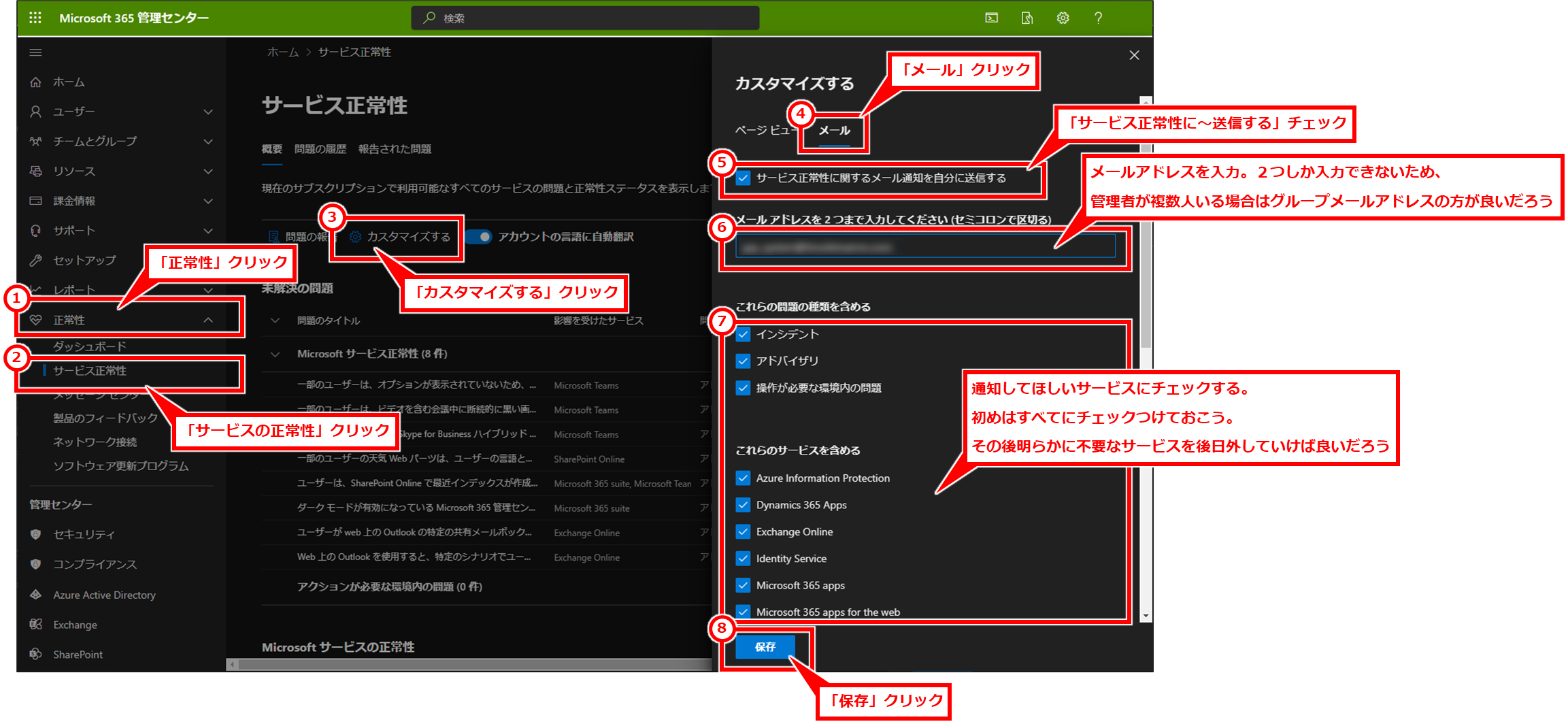Click the ホーム home icon in sidebar

36,82
